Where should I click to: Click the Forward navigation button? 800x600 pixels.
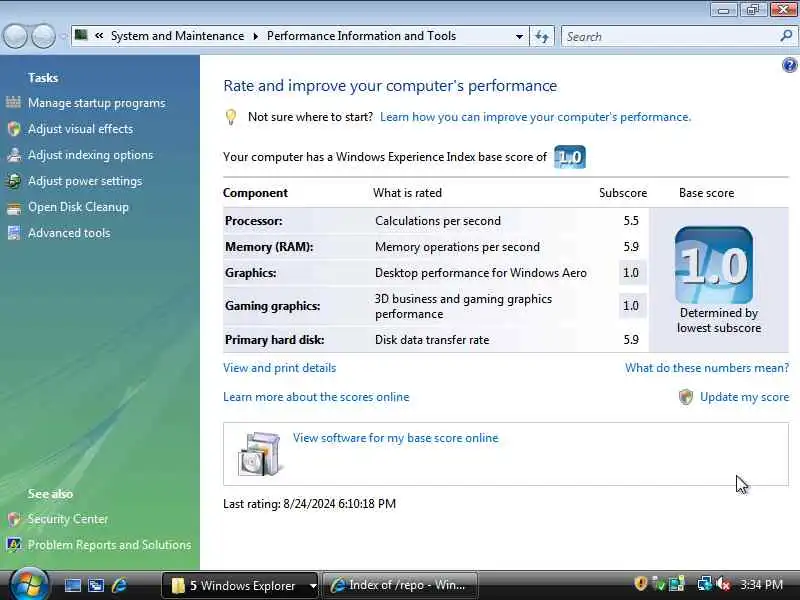point(44,36)
